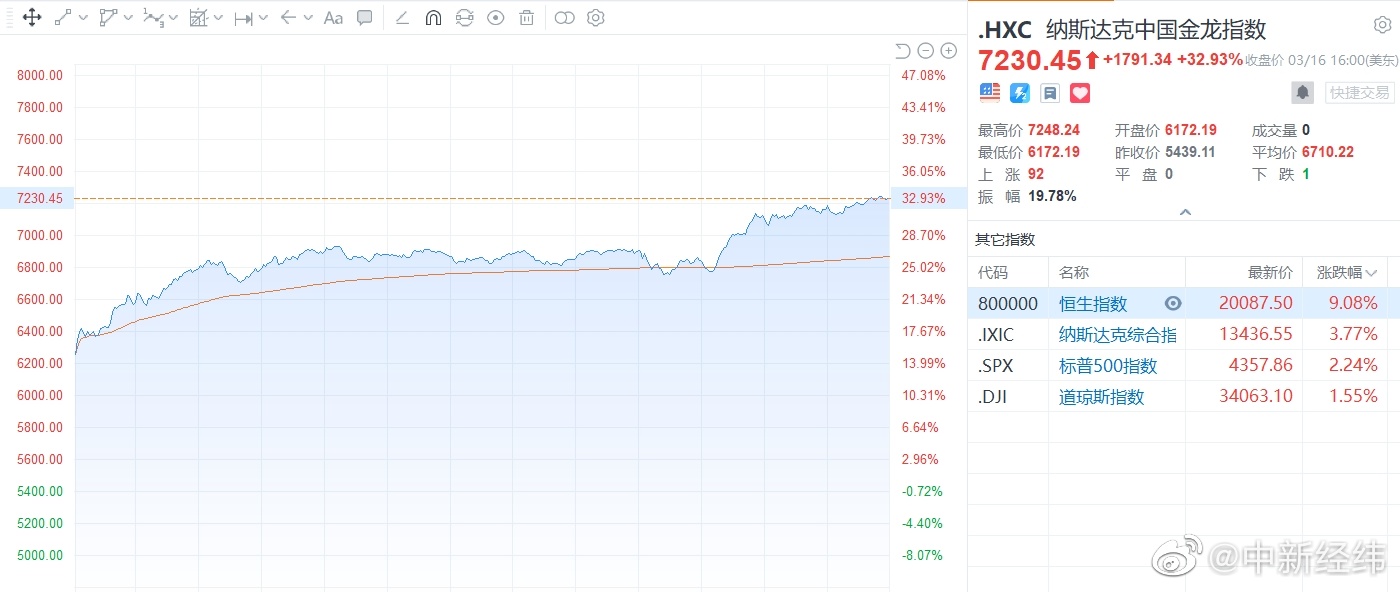Select the 恒生指数 row in index list
1400x592 pixels.
[x=1092, y=304]
